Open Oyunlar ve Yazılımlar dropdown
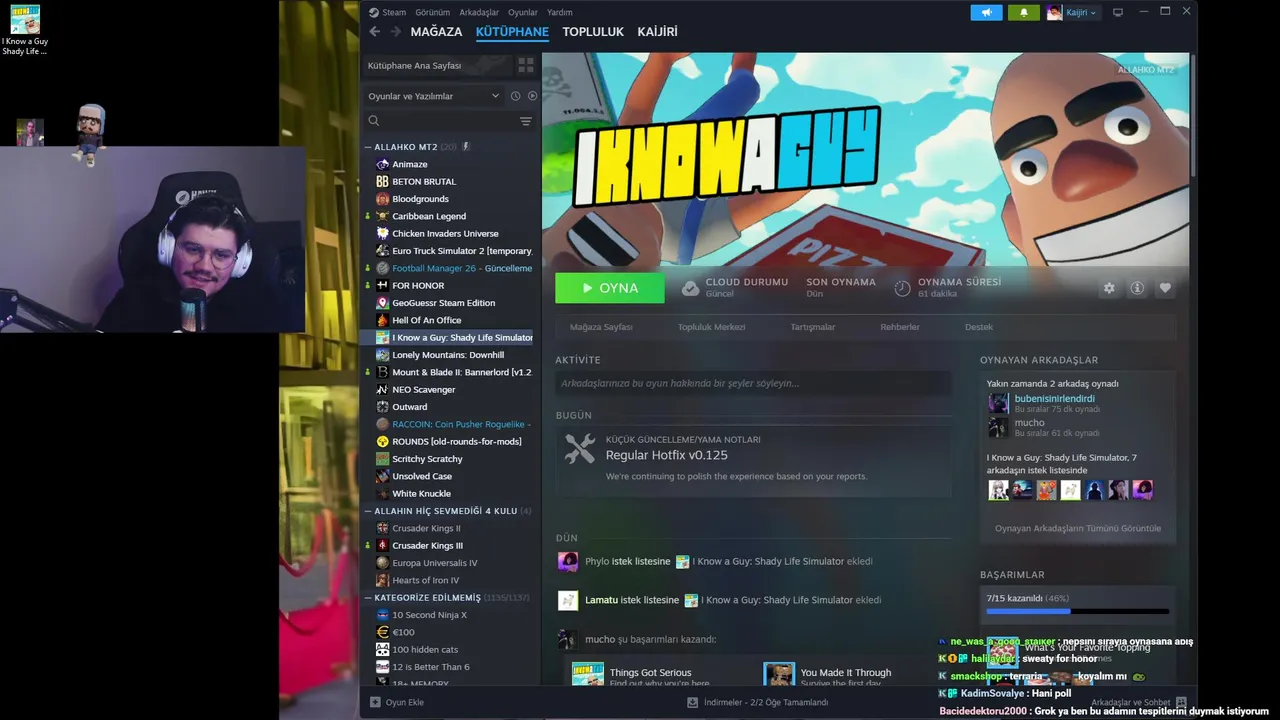The image size is (1280, 720). pyautogui.click(x=433, y=96)
